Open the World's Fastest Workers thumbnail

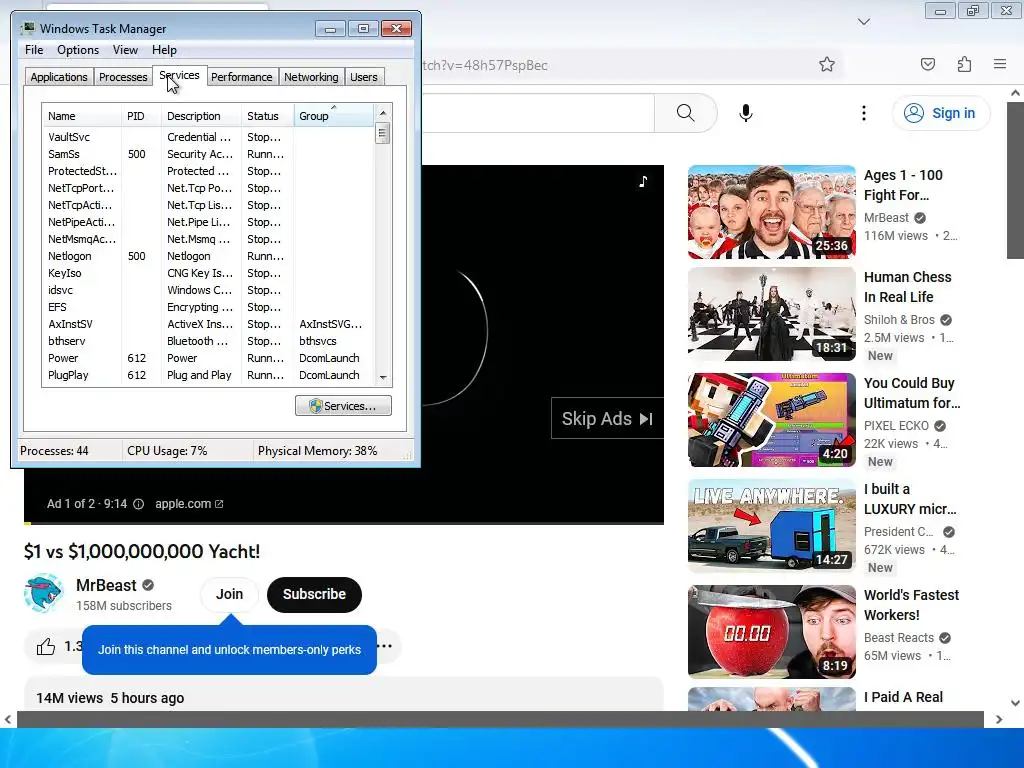771,632
